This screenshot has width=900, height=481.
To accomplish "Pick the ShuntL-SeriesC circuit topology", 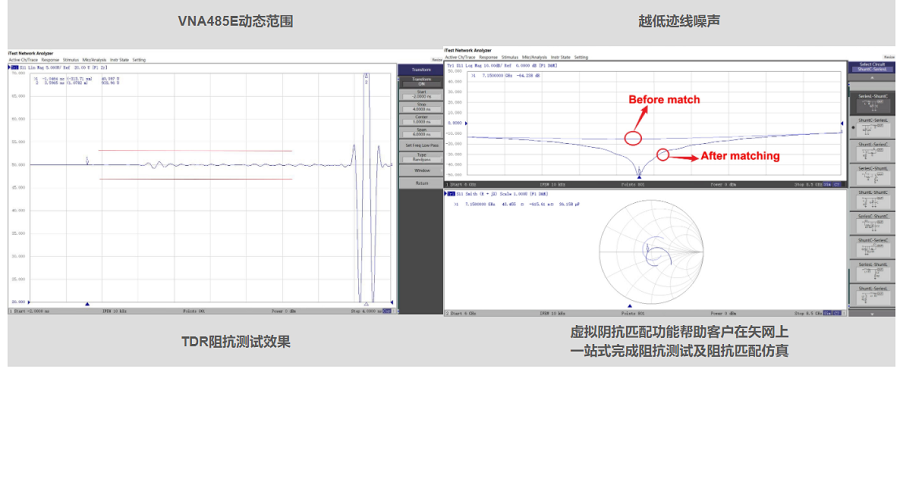I will click(871, 148).
